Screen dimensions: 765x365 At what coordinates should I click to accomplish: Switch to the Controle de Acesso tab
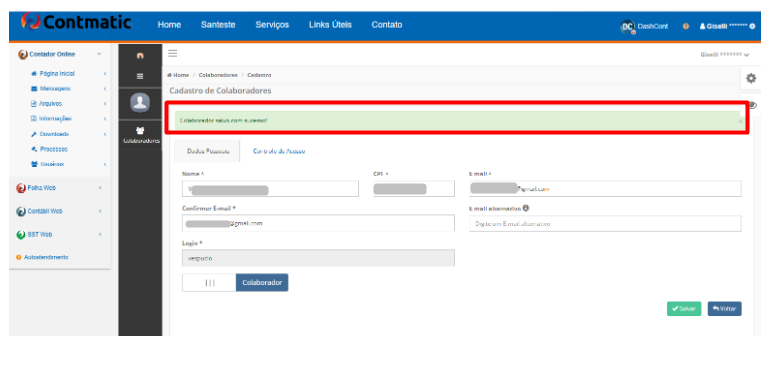coord(279,151)
